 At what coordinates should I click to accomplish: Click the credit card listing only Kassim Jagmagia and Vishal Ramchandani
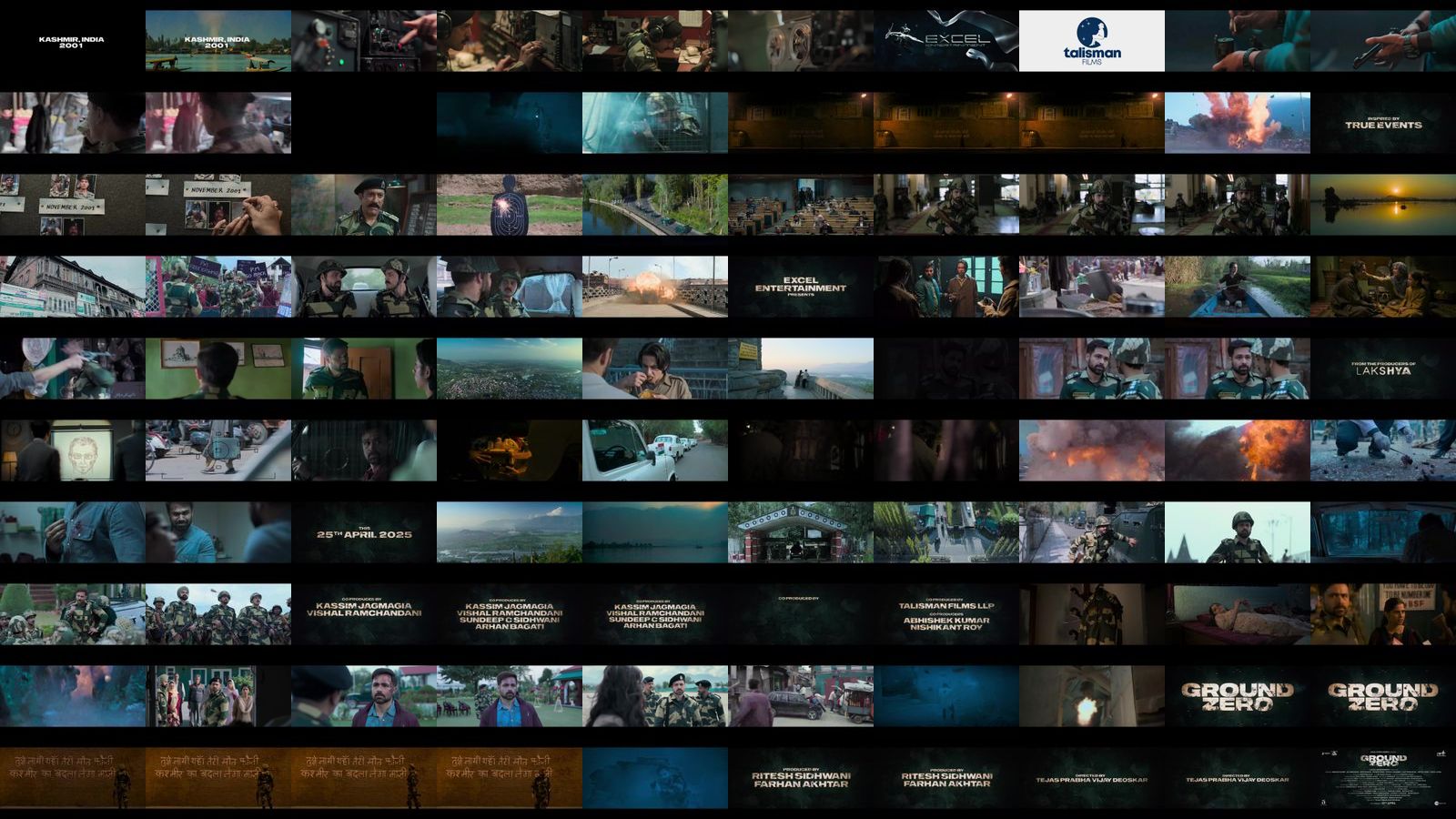pos(364,614)
